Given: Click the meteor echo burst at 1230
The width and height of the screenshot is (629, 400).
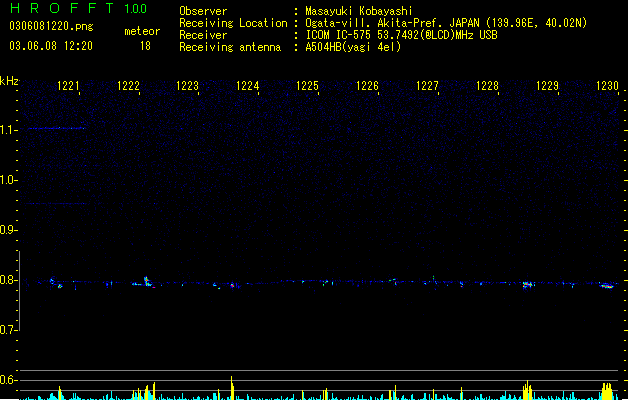Looking at the screenshot, I should click(x=607, y=285).
